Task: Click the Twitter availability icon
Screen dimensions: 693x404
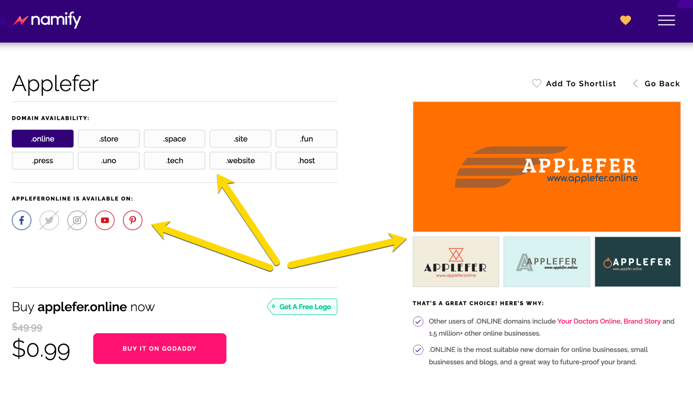Action: (x=49, y=220)
